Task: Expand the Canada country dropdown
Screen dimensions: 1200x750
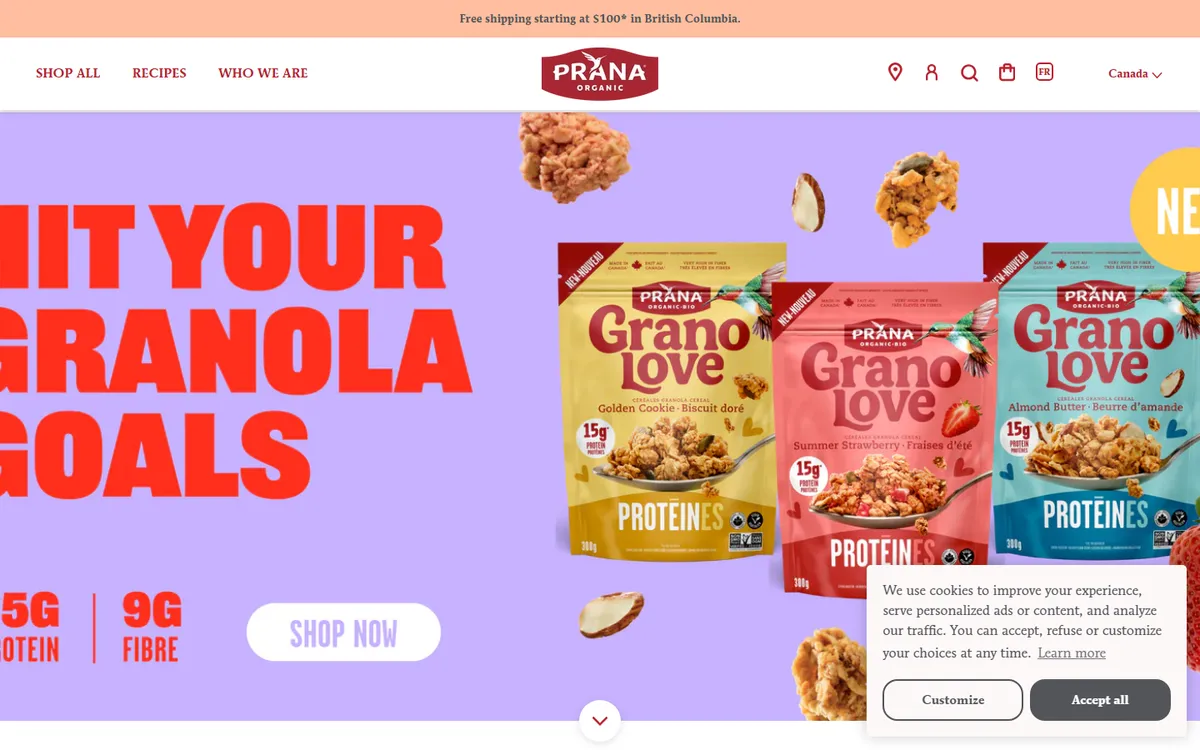Action: pos(1135,74)
